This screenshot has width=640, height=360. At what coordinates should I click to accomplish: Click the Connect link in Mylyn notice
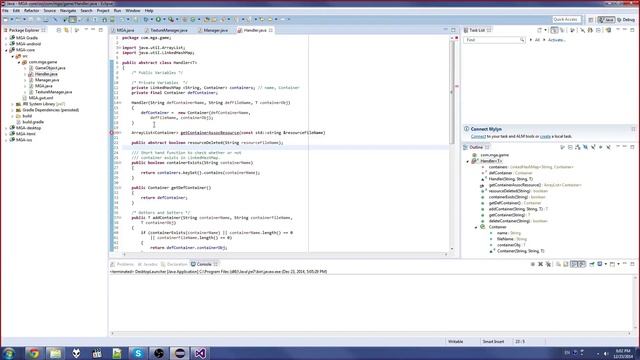pos(478,136)
